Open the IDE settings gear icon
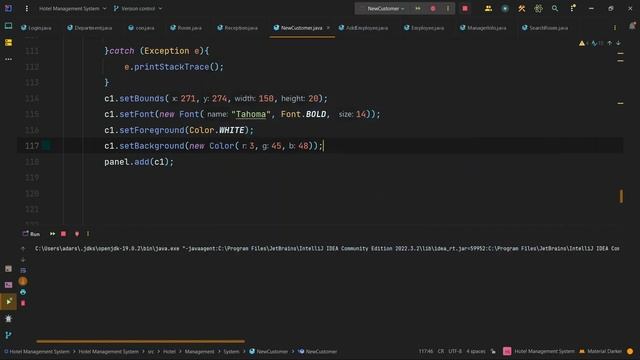640x360 pixels. tap(538, 8)
